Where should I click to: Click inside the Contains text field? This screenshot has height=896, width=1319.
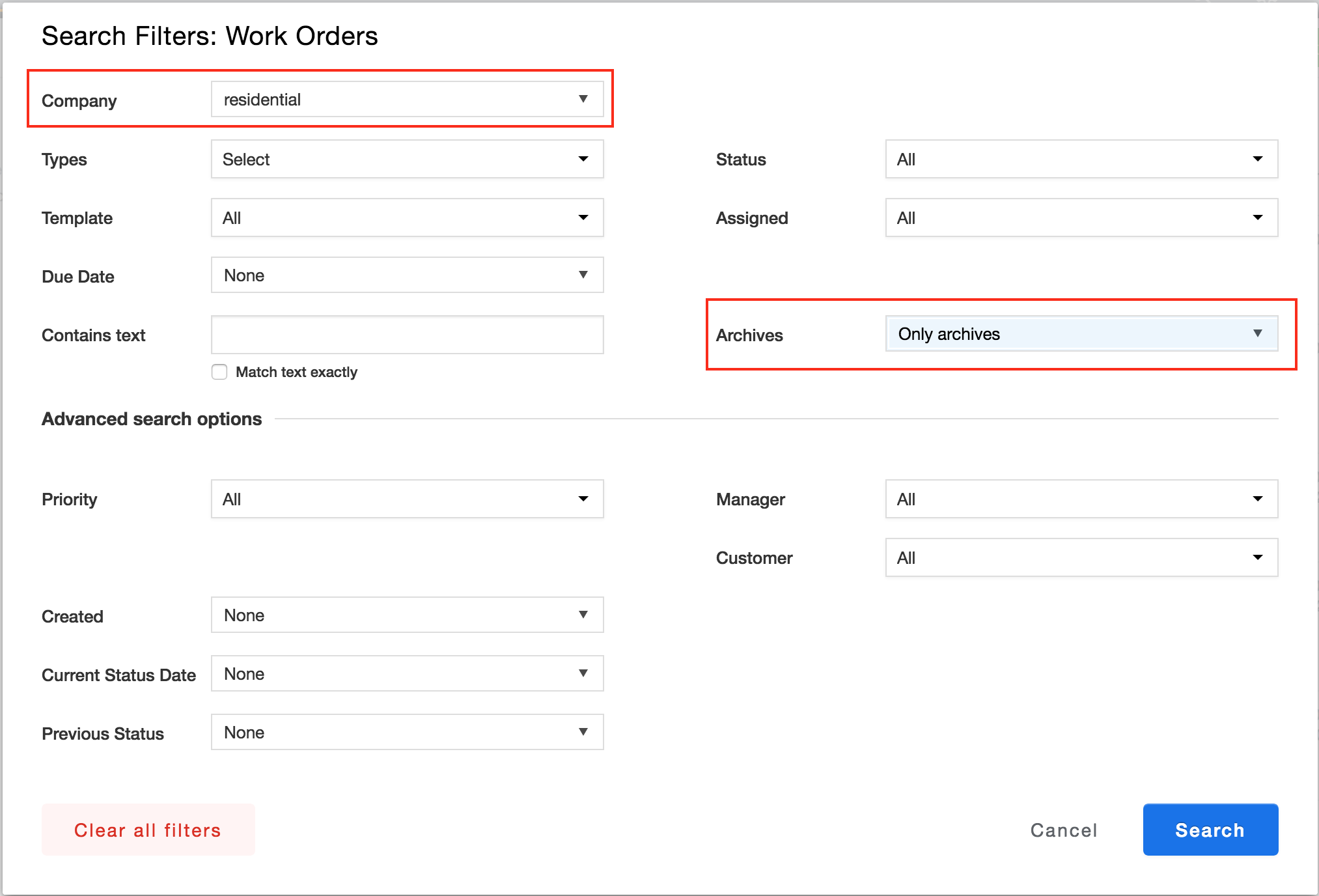[407, 335]
